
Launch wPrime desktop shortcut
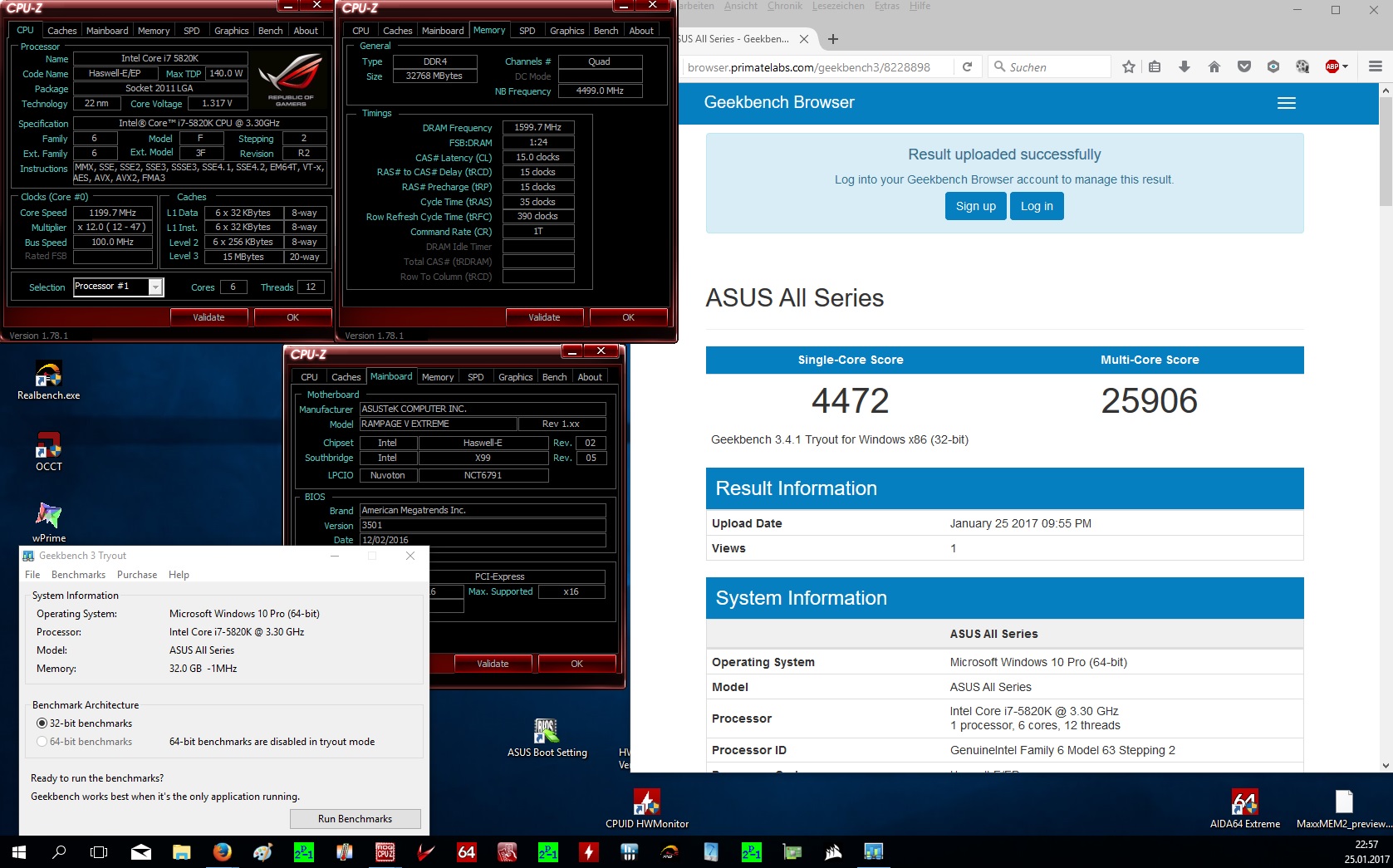(x=48, y=523)
